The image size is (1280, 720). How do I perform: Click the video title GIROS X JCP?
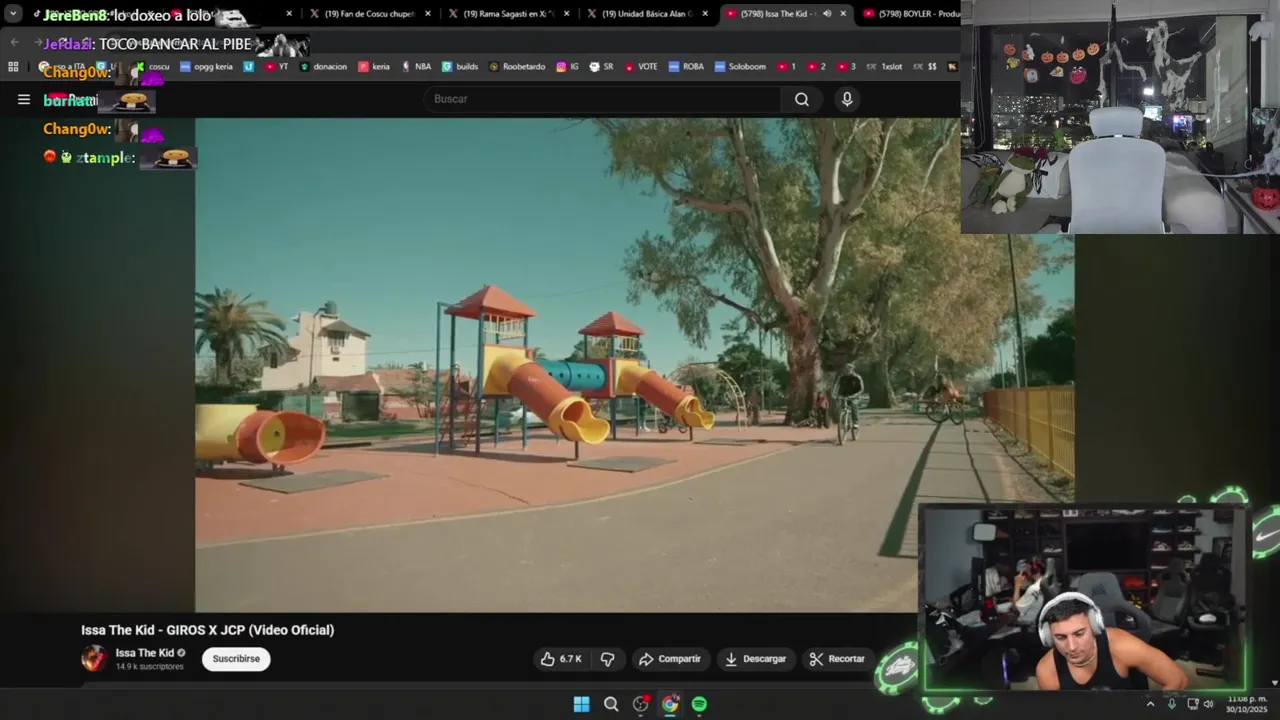[208, 630]
